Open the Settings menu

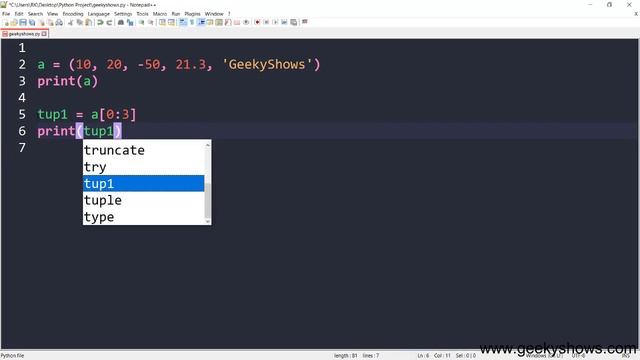123,14
